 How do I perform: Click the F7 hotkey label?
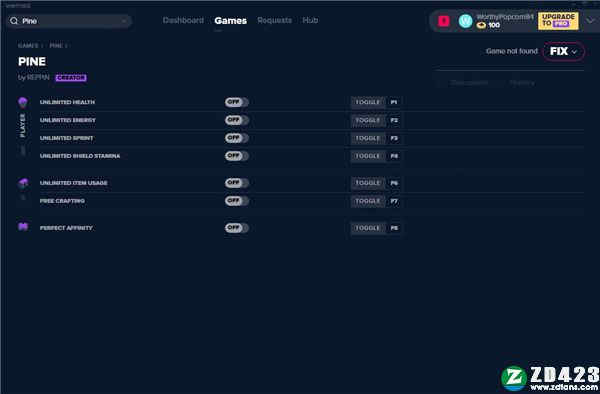394,201
